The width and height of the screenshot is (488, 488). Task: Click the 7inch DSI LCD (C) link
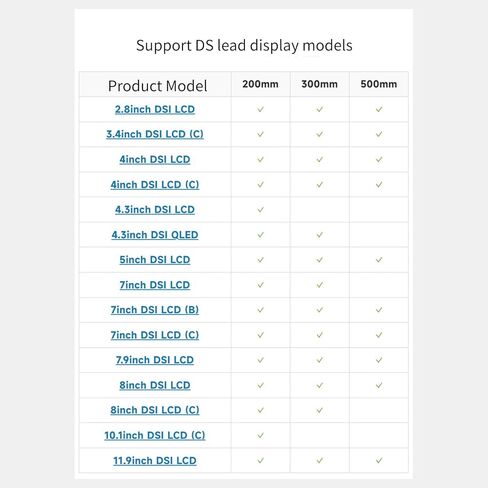coord(155,335)
